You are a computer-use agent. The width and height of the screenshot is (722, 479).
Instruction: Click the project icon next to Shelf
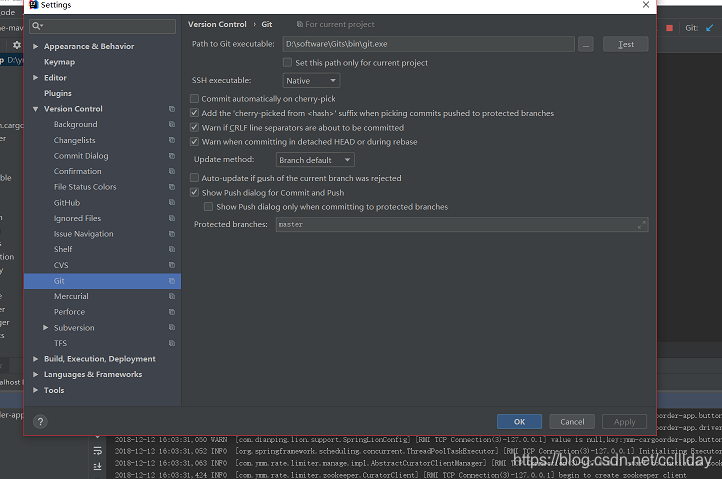[172, 249]
